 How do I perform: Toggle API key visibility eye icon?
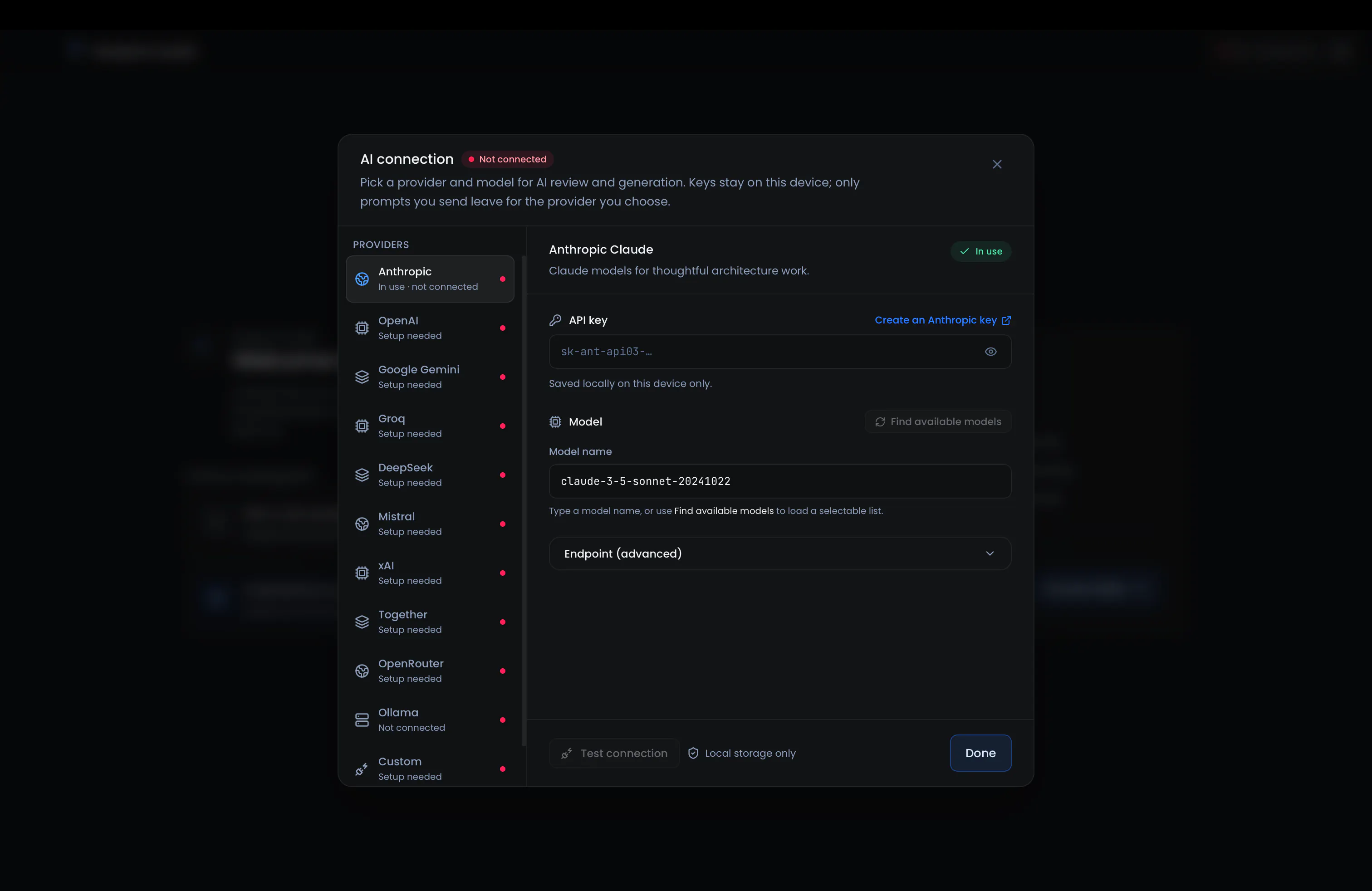coord(990,352)
